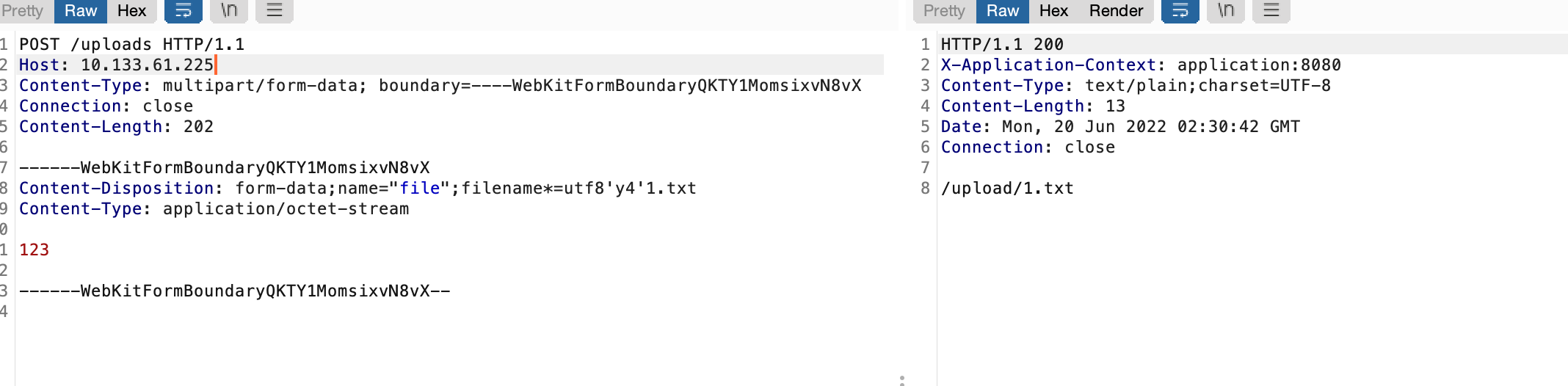Viewport: 1568px width, 386px height.
Task: Switch response view to Pretty tab
Action: (944, 10)
